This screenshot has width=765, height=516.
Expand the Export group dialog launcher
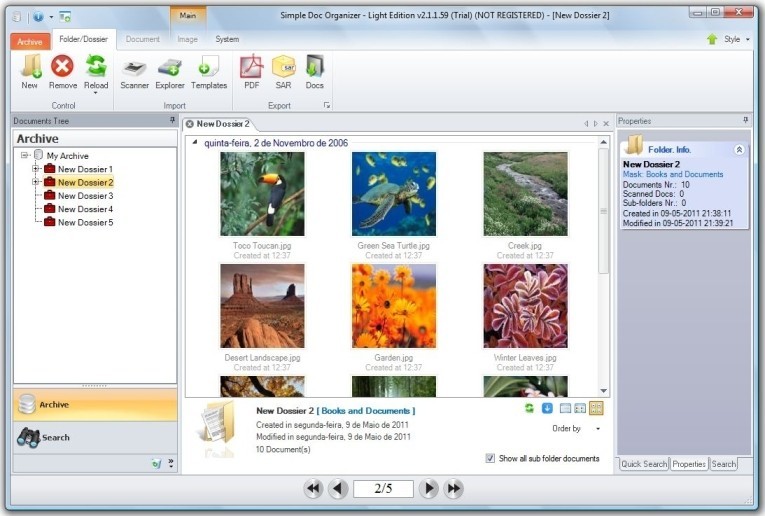tap(327, 105)
